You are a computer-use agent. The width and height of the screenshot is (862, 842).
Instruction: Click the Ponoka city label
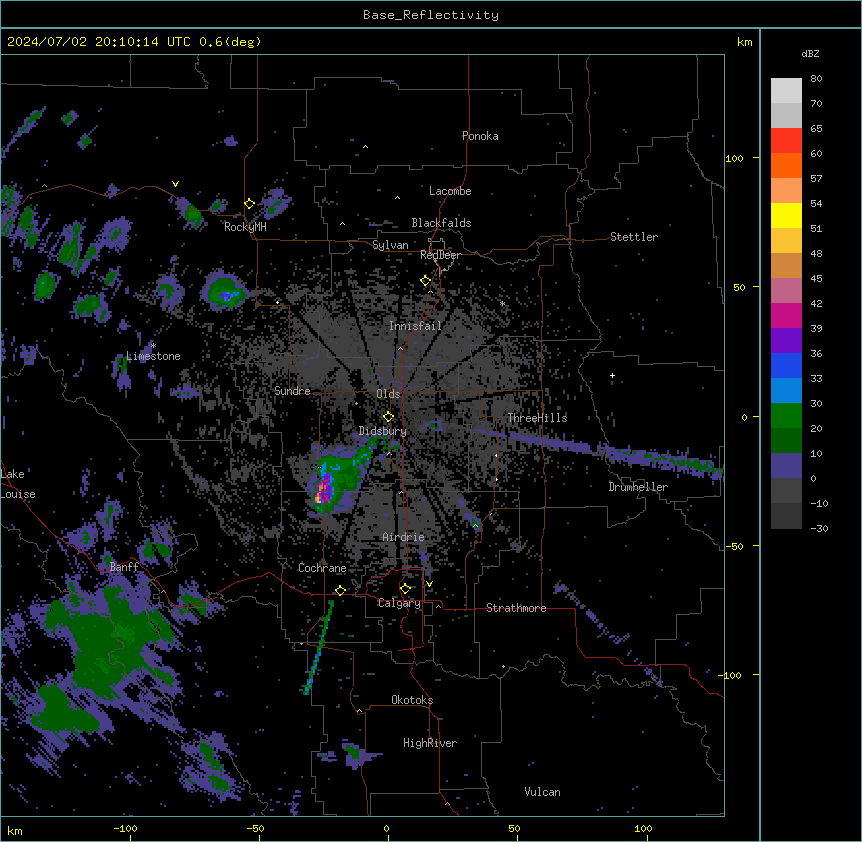(480, 136)
